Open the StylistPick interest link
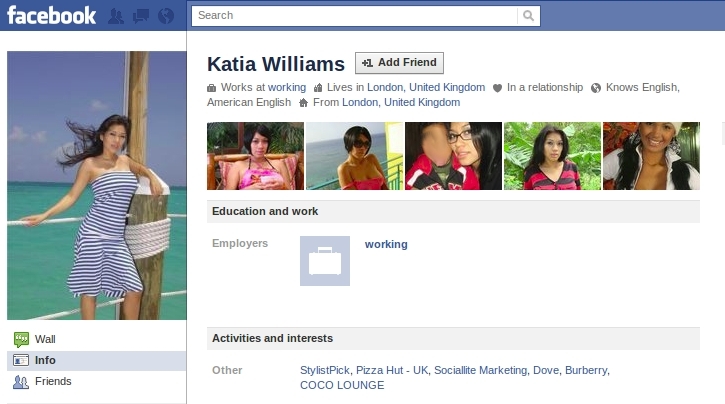 click(325, 370)
